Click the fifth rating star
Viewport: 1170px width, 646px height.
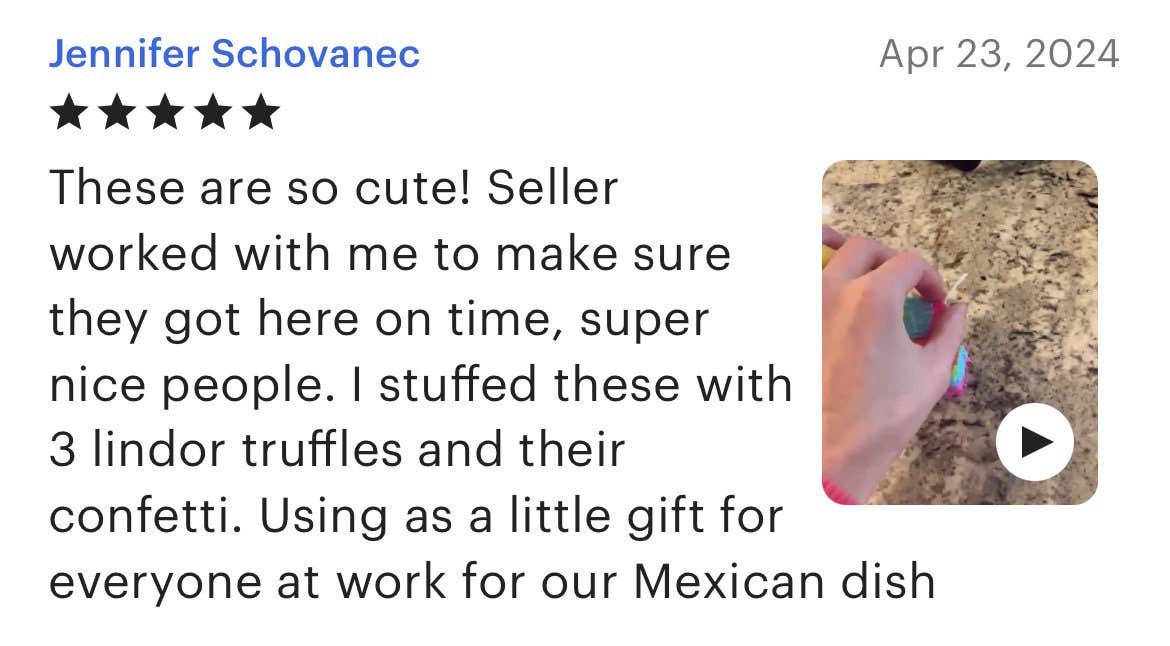click(x=261, y=113)
